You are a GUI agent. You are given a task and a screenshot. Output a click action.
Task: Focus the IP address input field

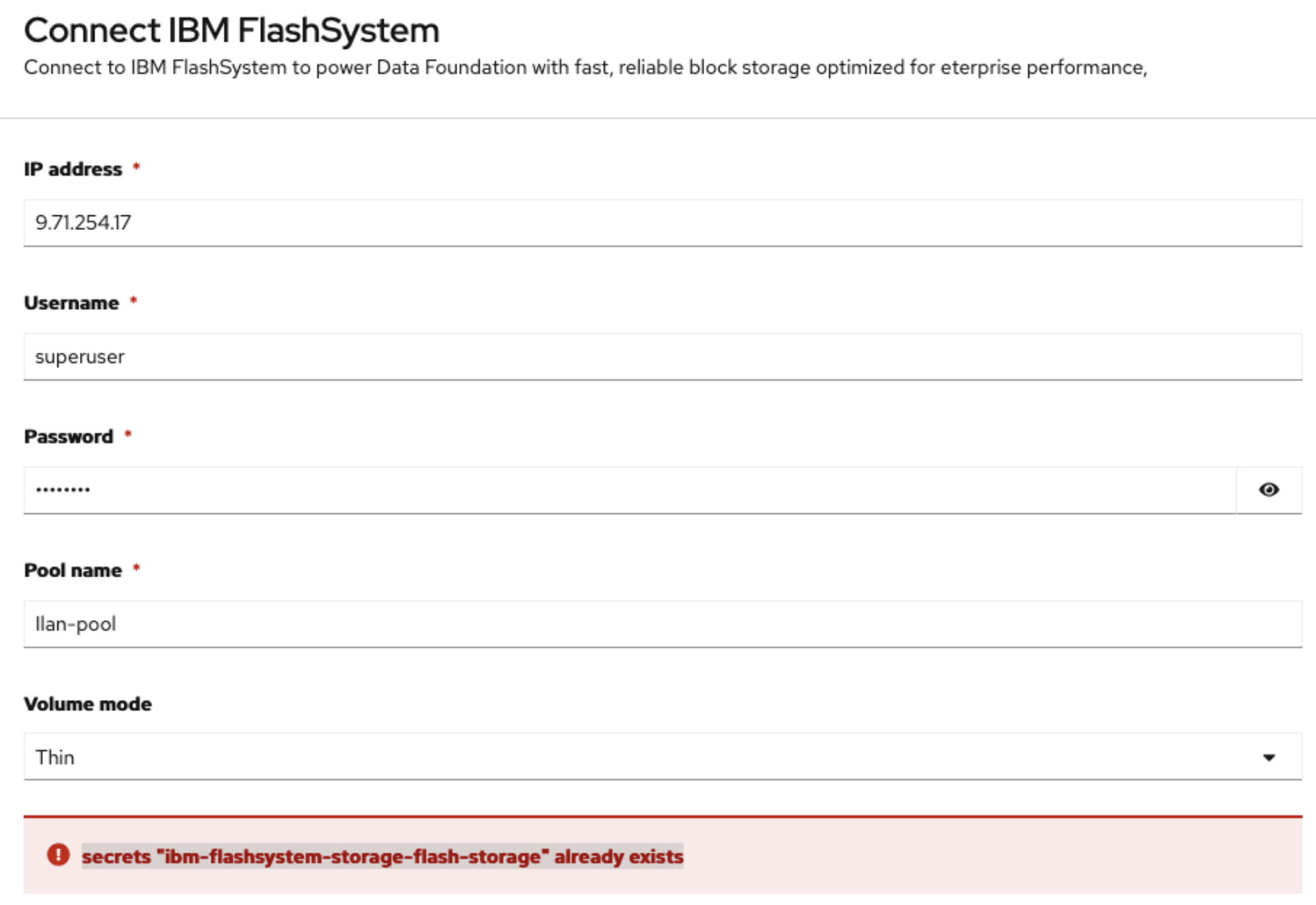point(662,223)
